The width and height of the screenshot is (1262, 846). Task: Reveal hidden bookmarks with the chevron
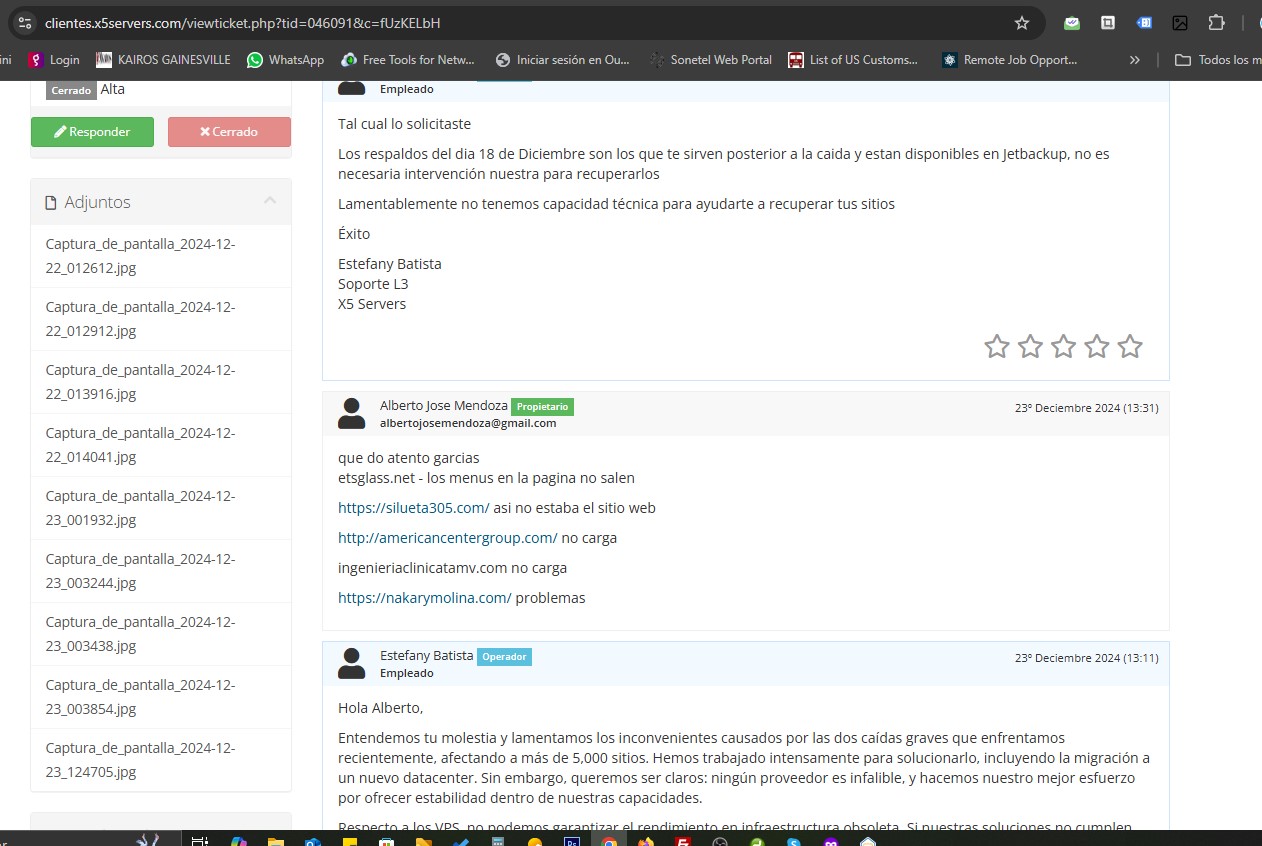1135,59
